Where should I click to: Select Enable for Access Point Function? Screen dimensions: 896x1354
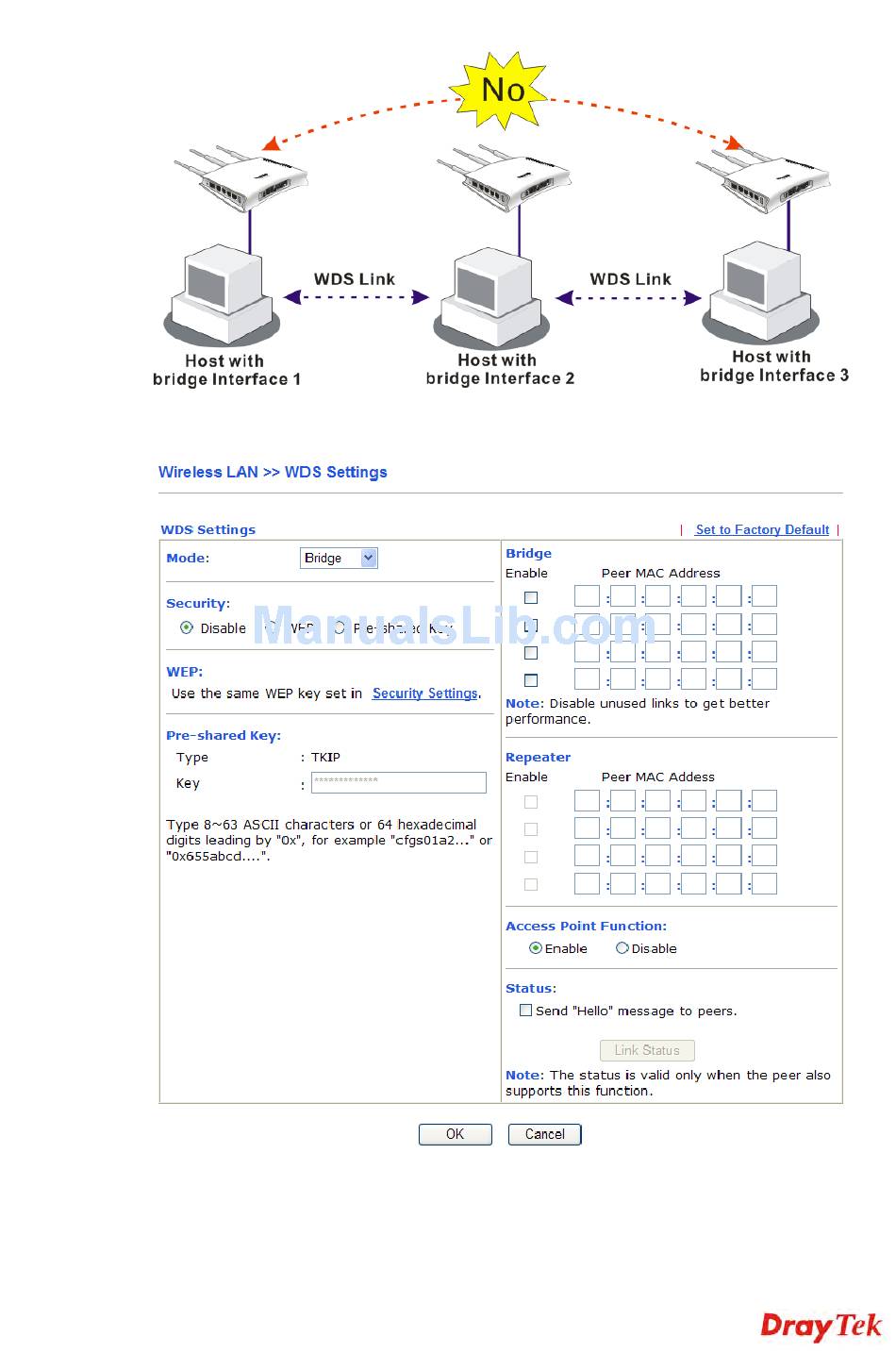[536, 948]
